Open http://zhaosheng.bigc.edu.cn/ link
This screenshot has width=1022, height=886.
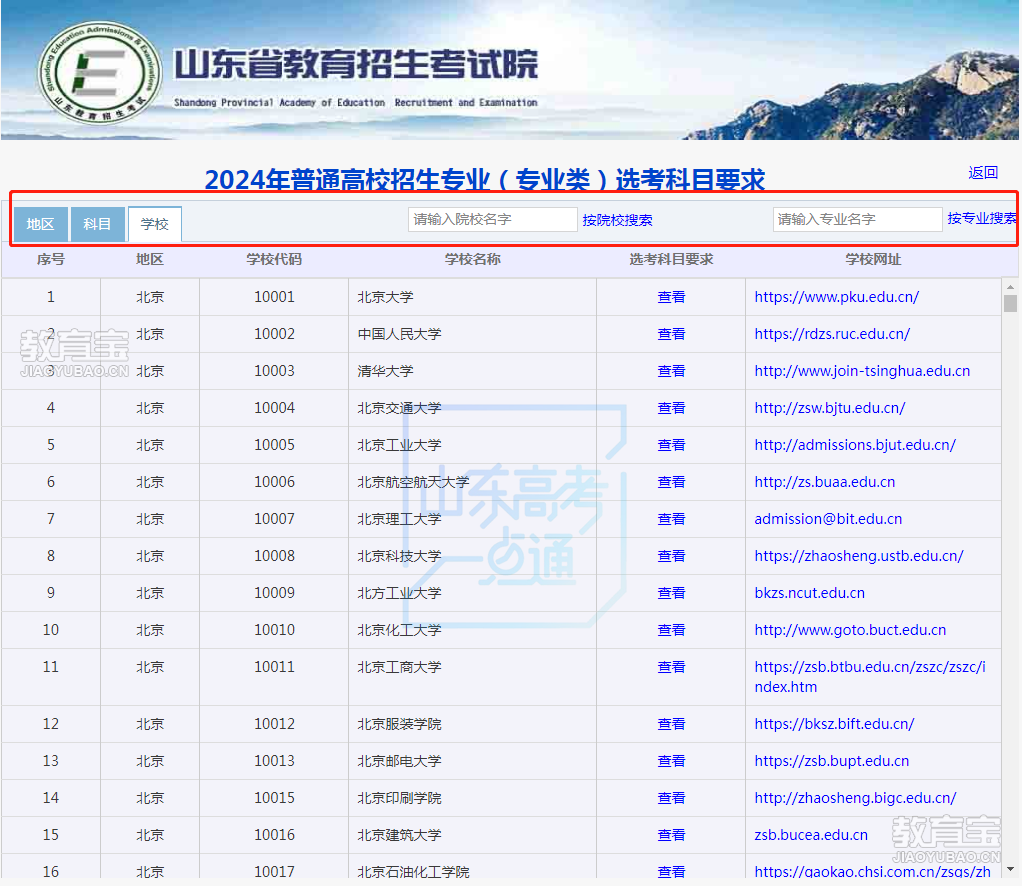pos(855,798)
